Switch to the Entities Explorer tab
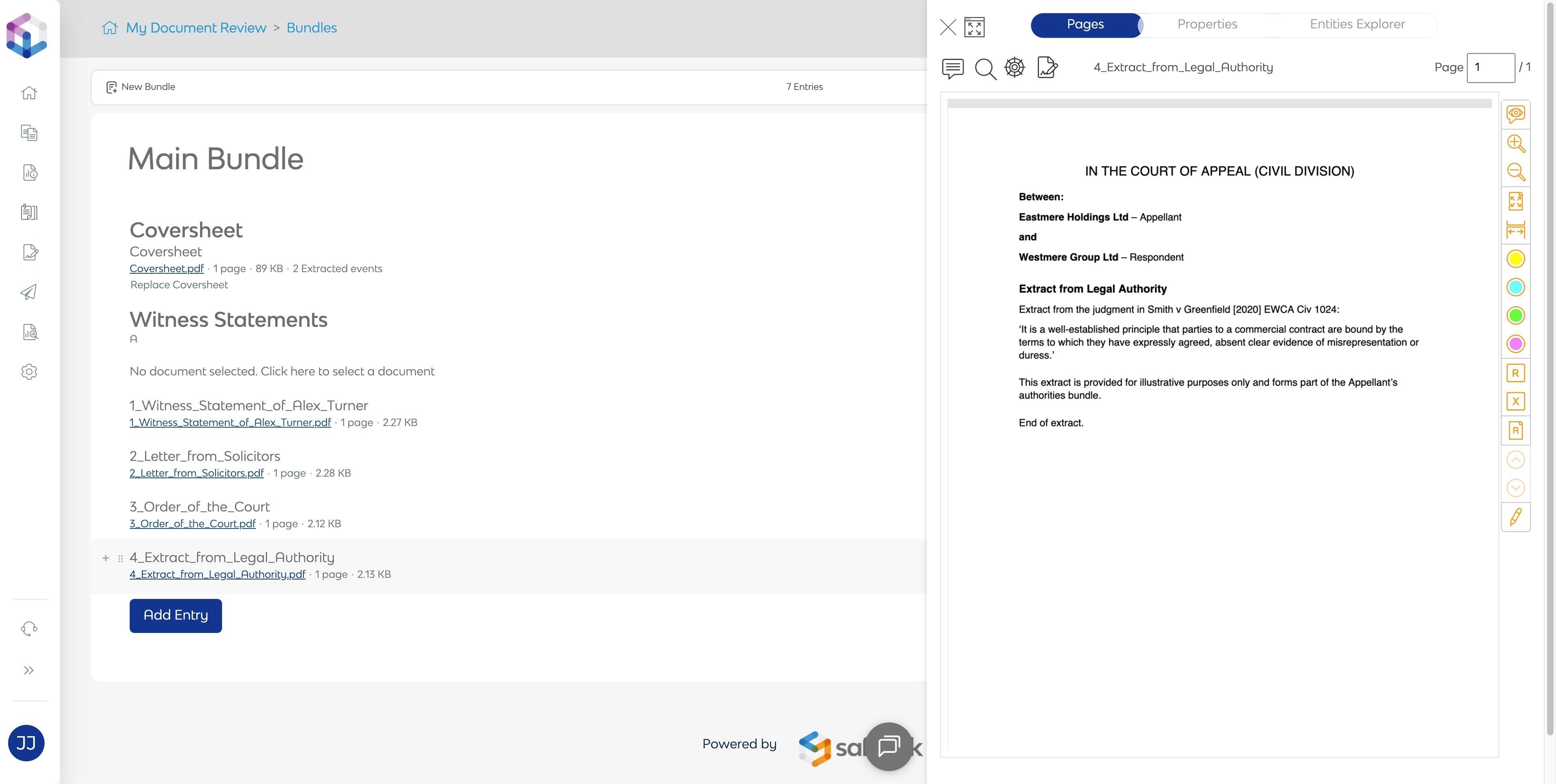 tap(1357, 25)
